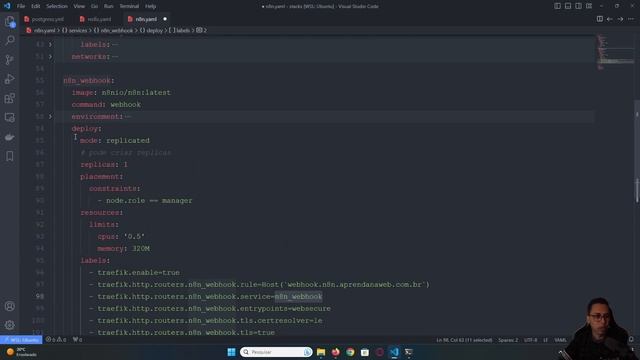Screen dimensions: 640x360
Task: Open the terminal app in taskbar
Action: tap(409, 352)
